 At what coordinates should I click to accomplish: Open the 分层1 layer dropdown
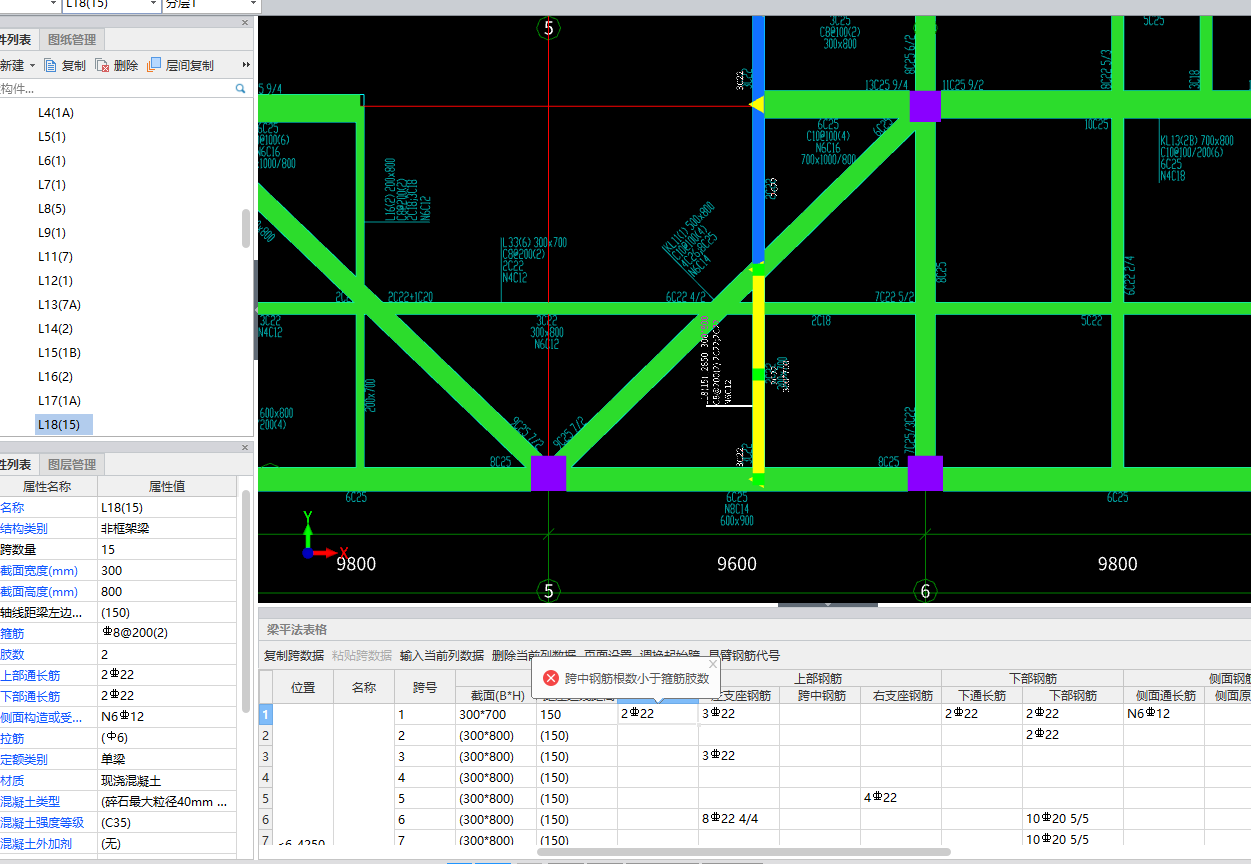point(251,5)
